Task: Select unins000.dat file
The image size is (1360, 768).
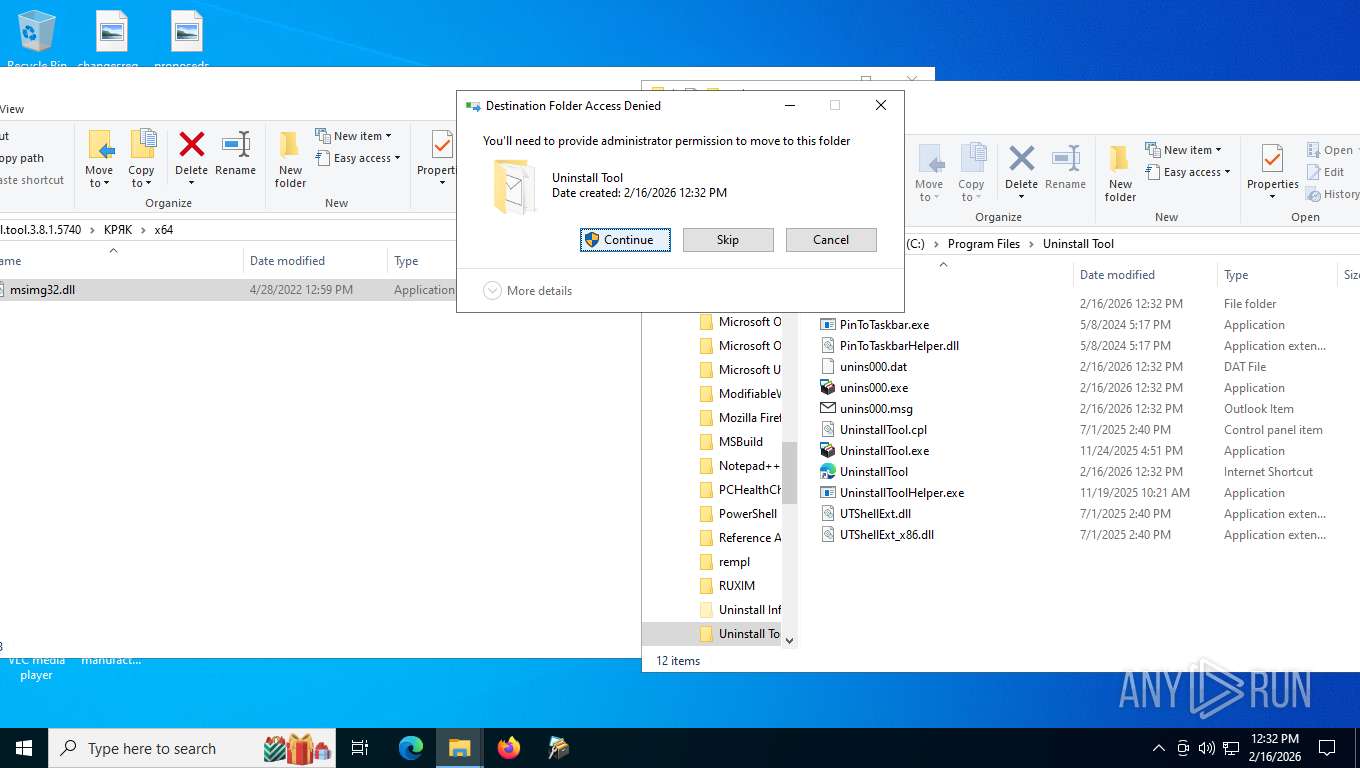Action: [873, 367]
